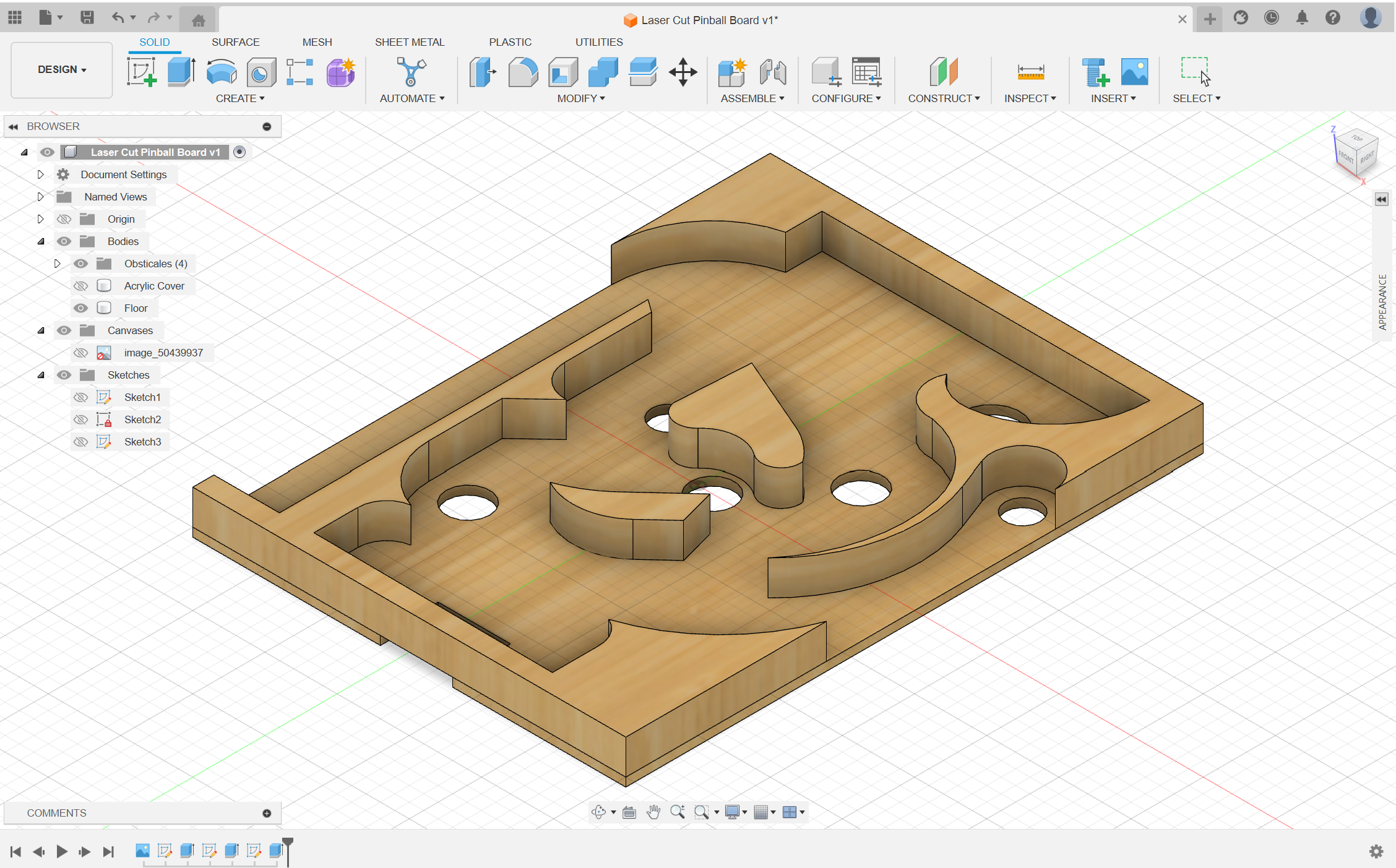Select the Revolve tool icon
The height and width of the screenshot is (868, 1396).
coord(221,72)
